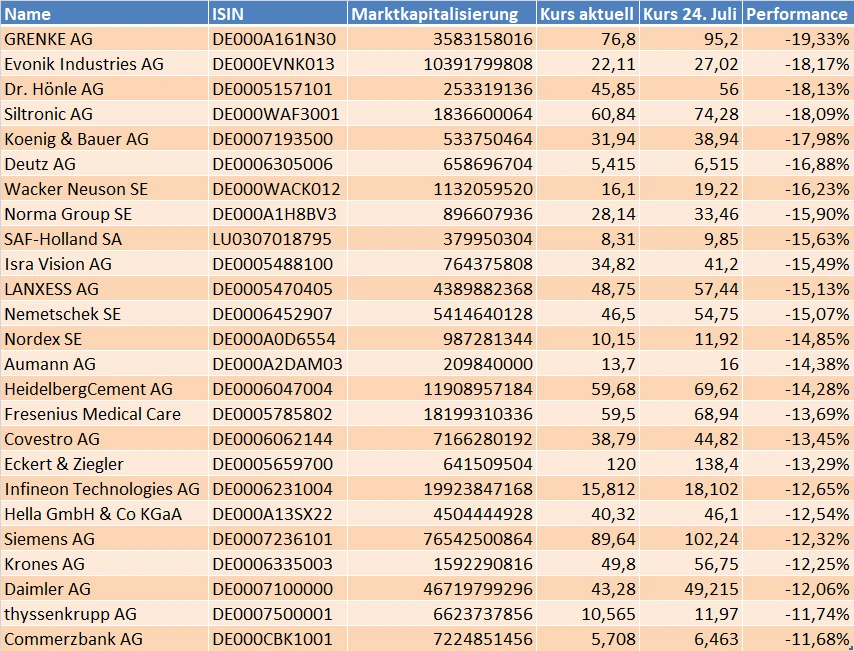This screenshot has width=854, height=651.
Task: Select the Kurs aktuell column header
Action: click(586, 14)
